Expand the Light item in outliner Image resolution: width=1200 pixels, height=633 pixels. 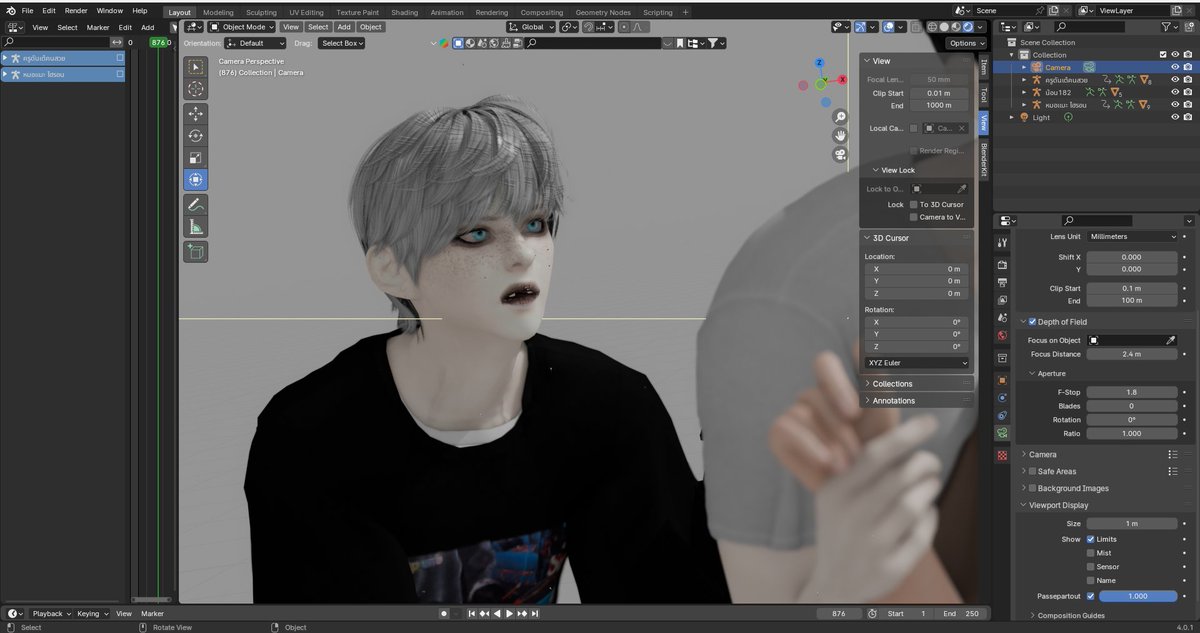[1012, 117]
